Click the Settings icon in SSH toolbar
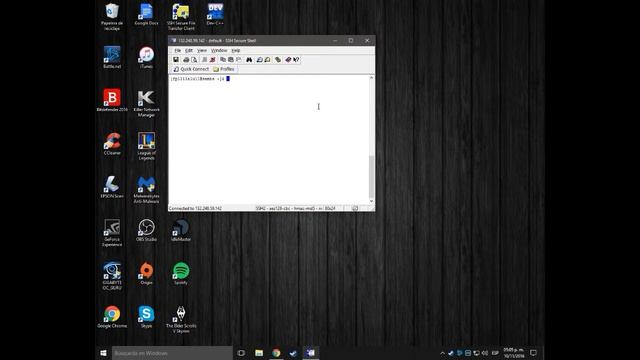 coord(278,60)
